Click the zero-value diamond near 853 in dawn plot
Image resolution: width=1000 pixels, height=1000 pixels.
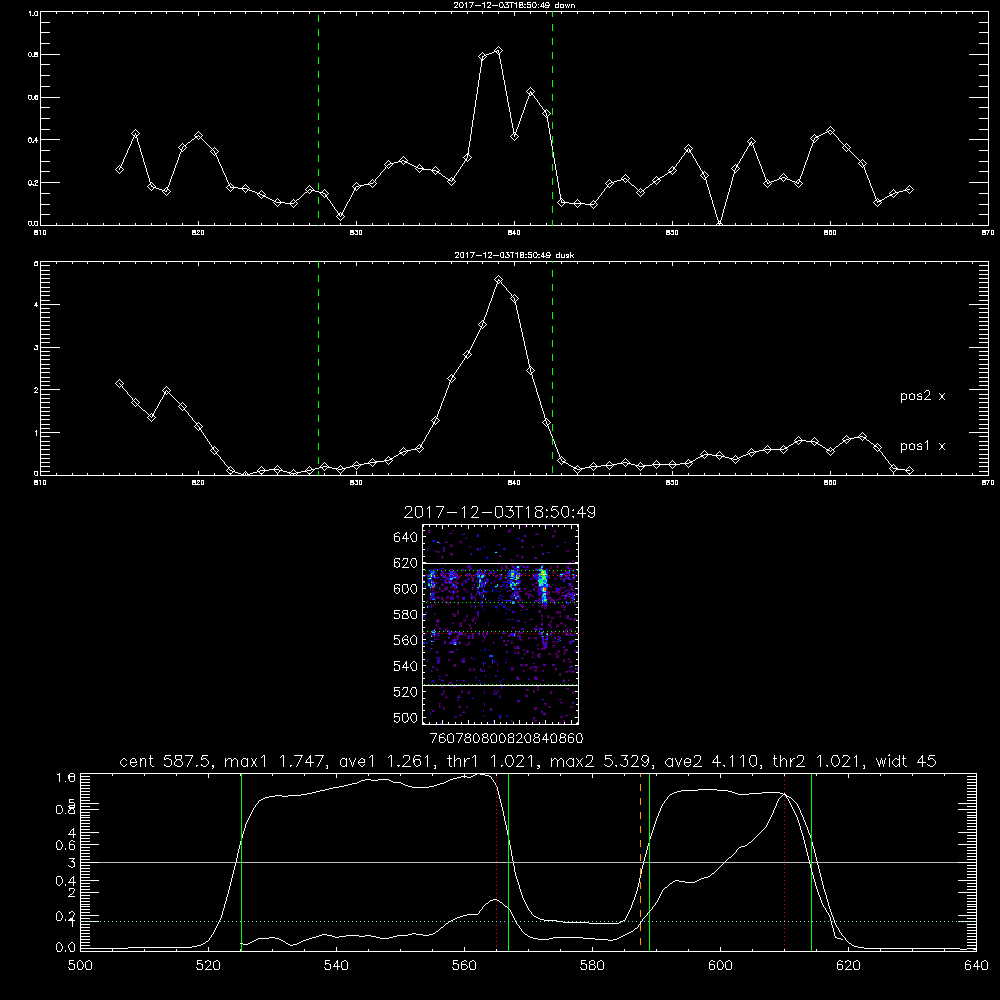719,224
